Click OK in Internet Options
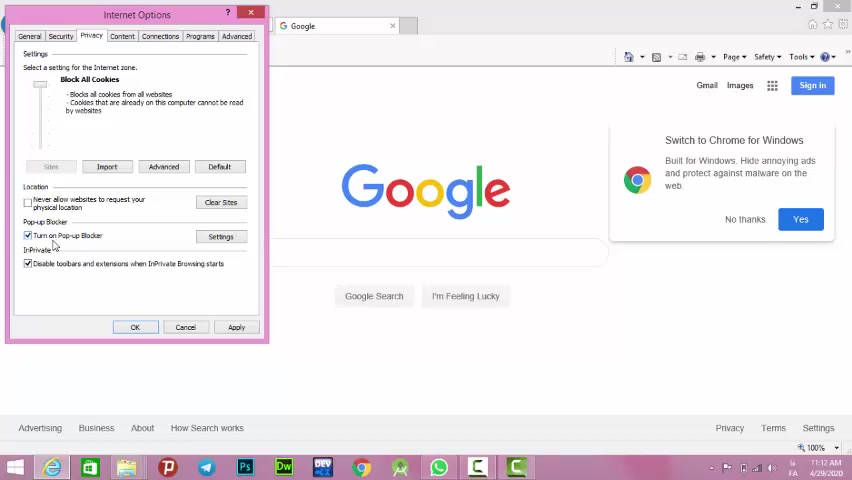The image size is (852, 480). (x=135, y=327)
